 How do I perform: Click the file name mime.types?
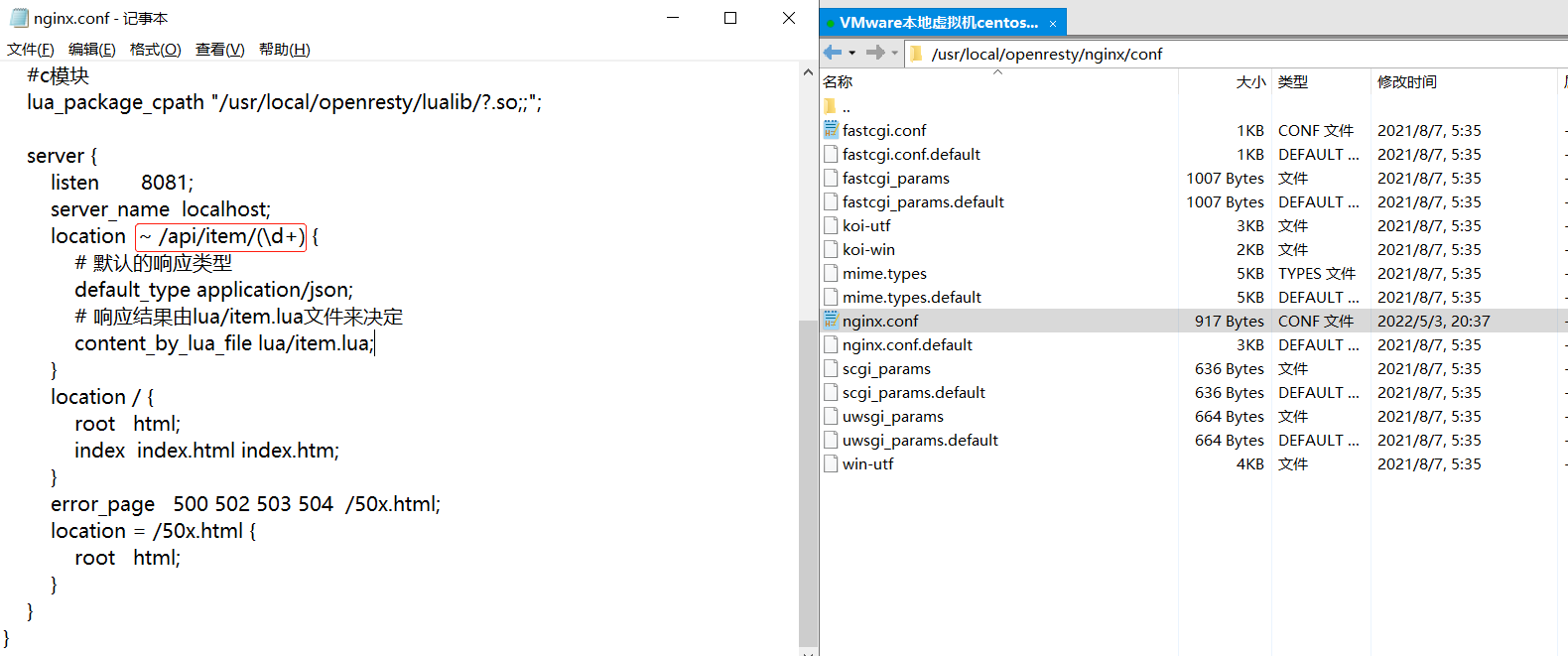pyautogui.click(x=884, y=274)
